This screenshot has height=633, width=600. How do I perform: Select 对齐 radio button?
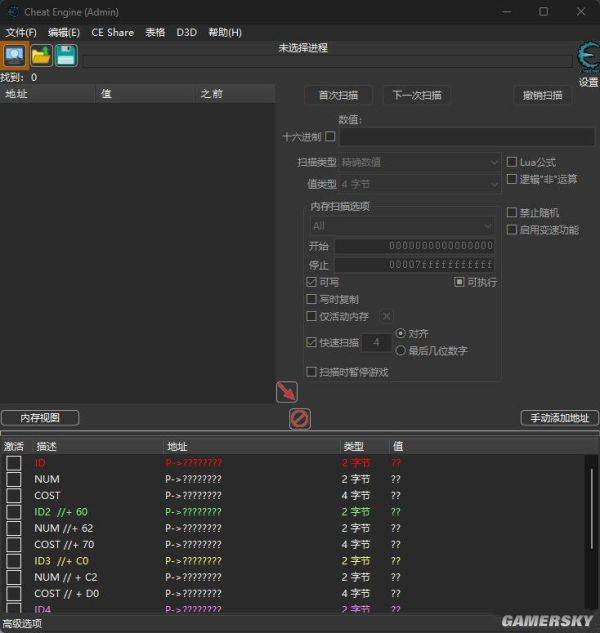(x=400, y=333)
